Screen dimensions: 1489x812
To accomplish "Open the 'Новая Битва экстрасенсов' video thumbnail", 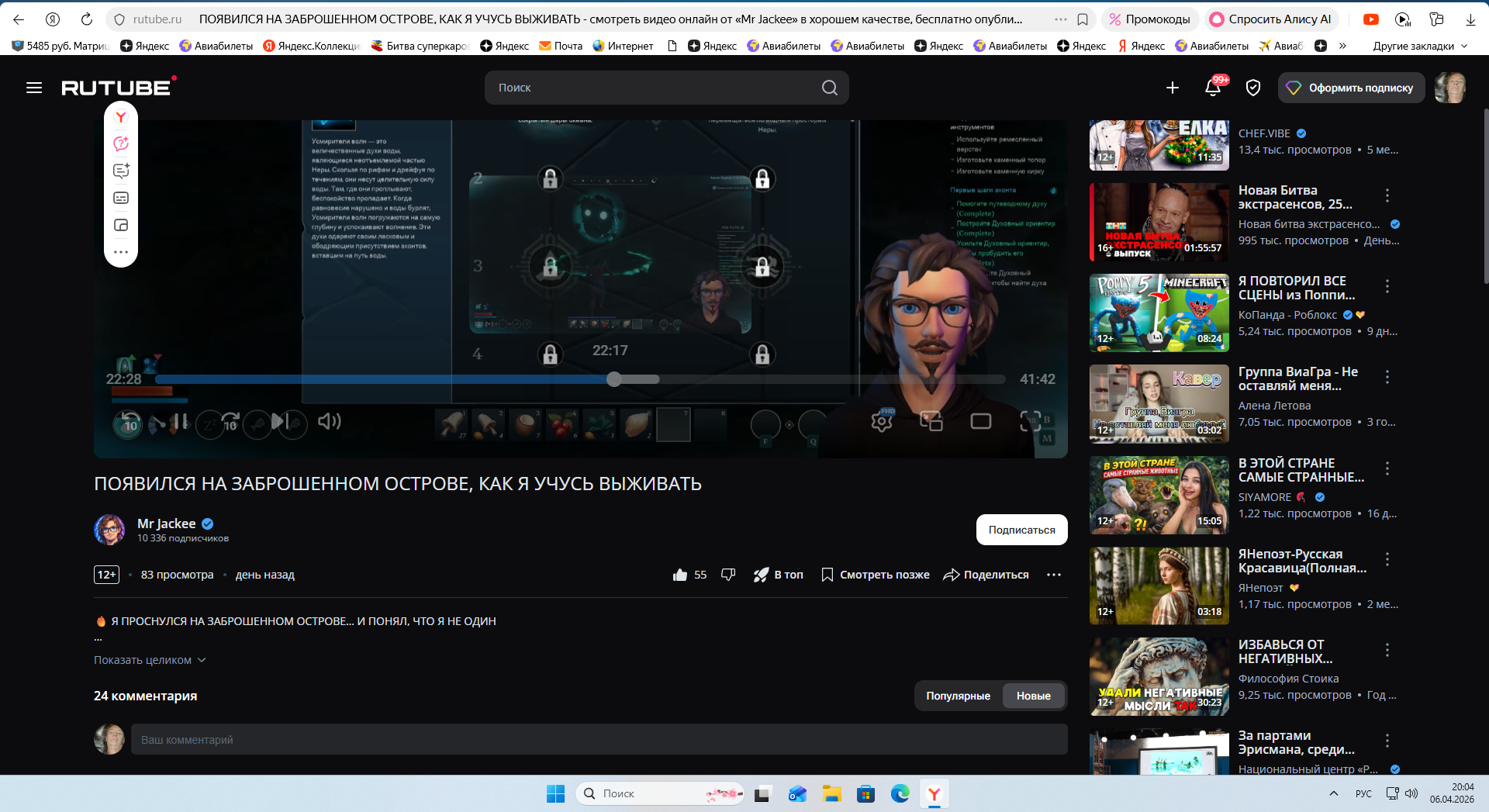I will 1159,222.
